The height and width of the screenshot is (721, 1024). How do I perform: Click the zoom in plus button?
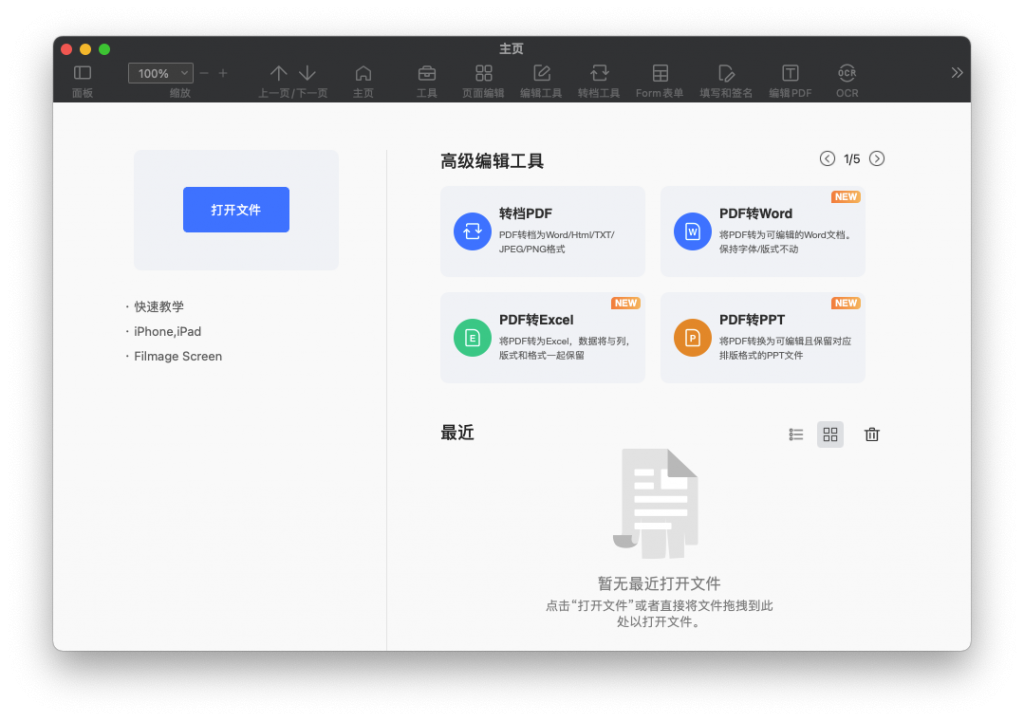(223, 73)
